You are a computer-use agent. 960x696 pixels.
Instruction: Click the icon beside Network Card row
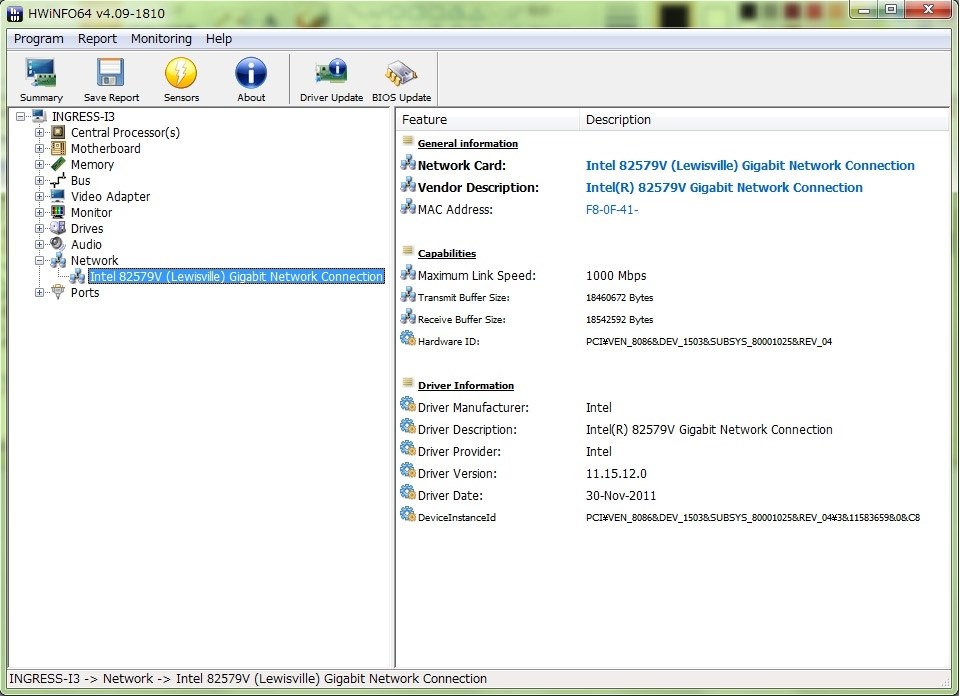click(x=408, y=163)
